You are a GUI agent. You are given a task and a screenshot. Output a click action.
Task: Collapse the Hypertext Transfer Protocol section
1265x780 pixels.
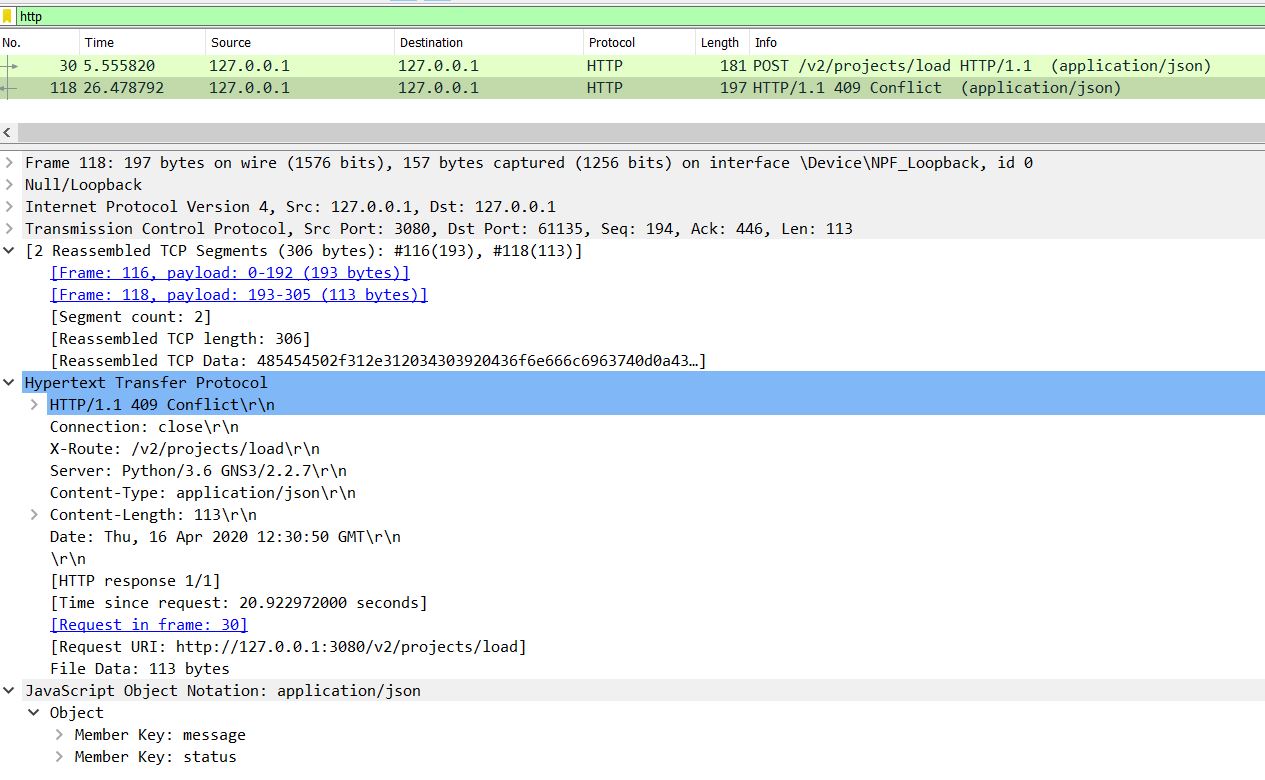pyautogui.click(x=9, y=382)
